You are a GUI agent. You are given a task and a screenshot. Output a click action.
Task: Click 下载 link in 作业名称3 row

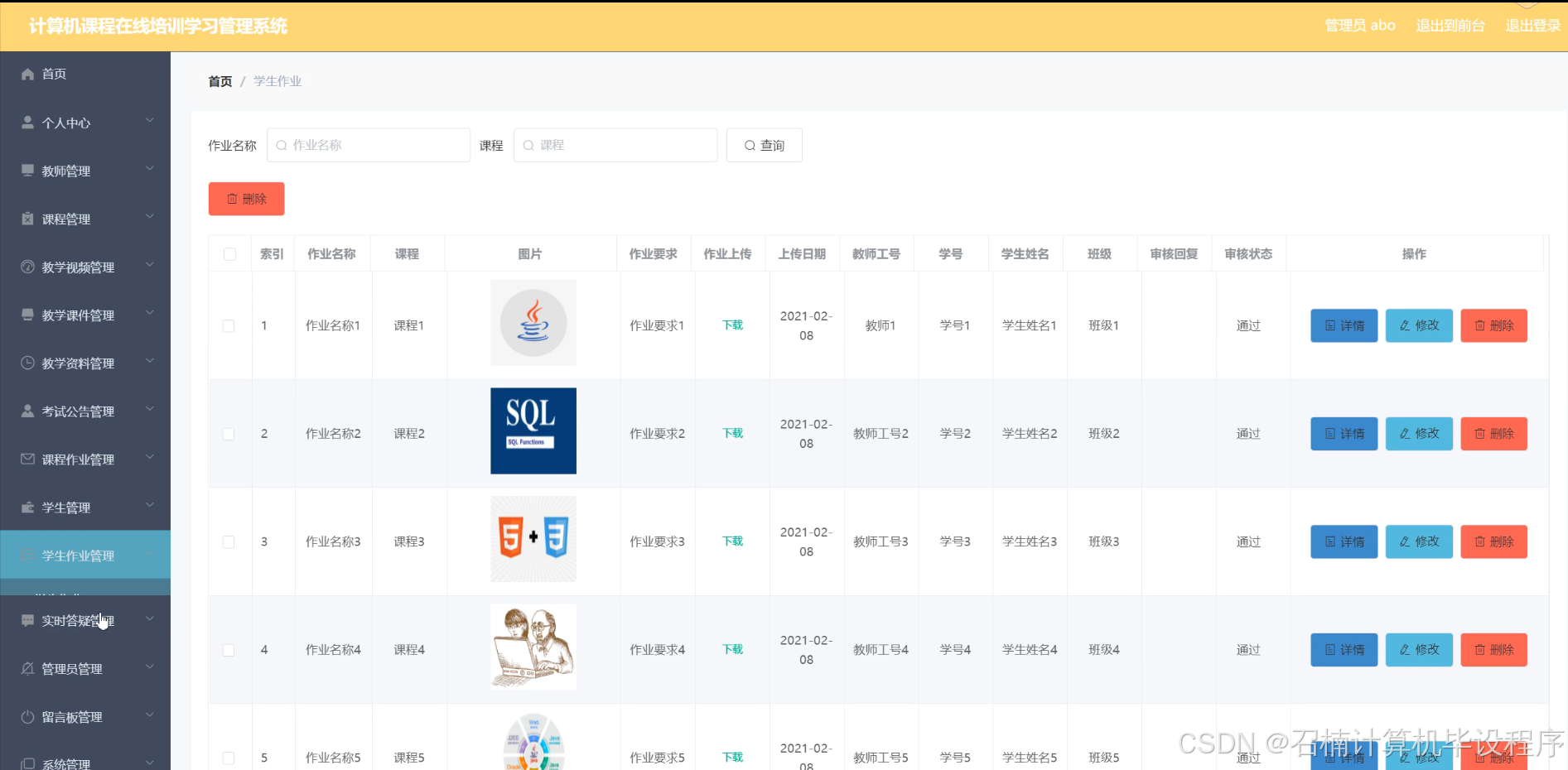click(732, 541)
